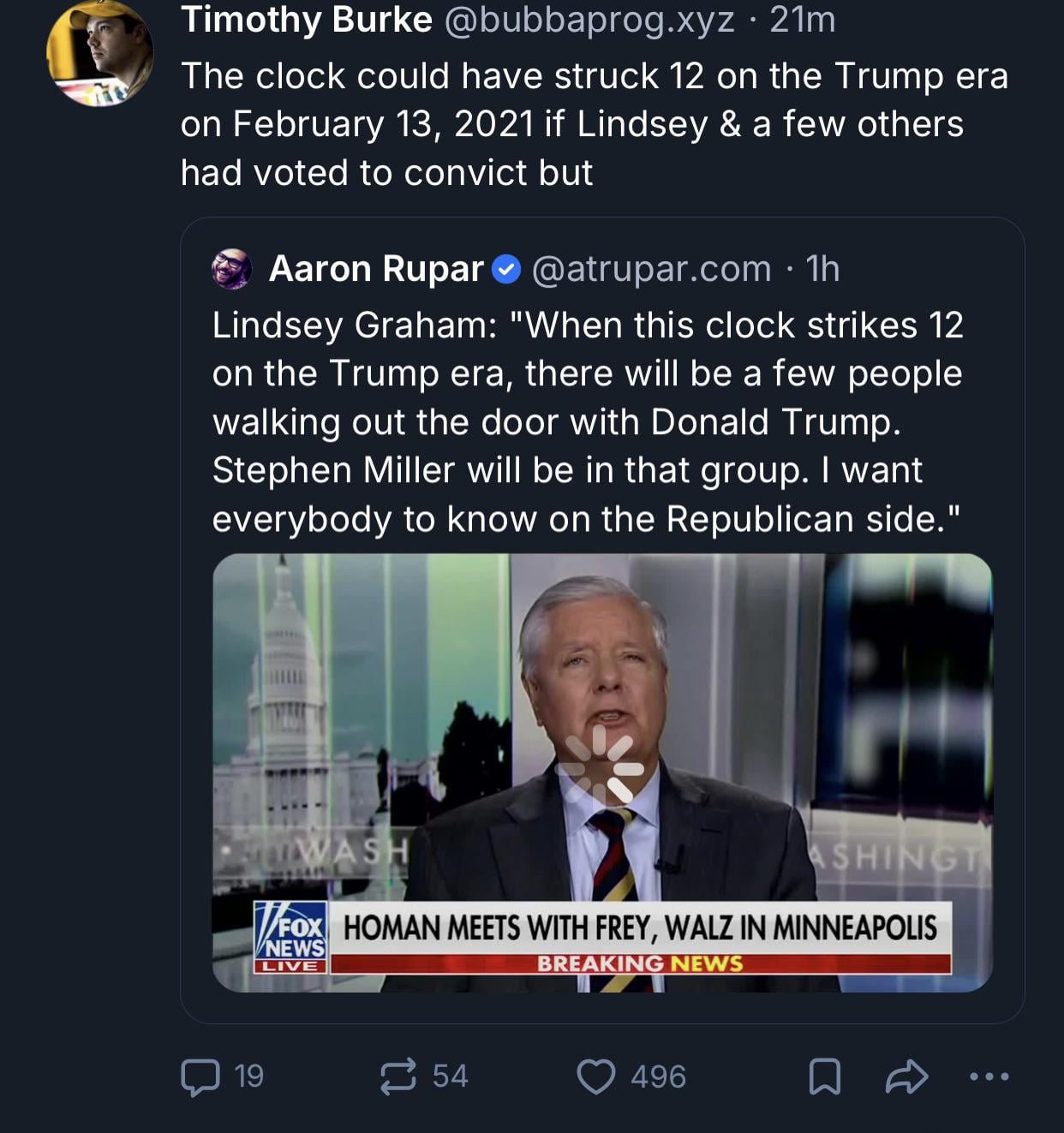Click the 1h quoted post timestamp
The image size is (1064, 1133).
pos(822,269)
